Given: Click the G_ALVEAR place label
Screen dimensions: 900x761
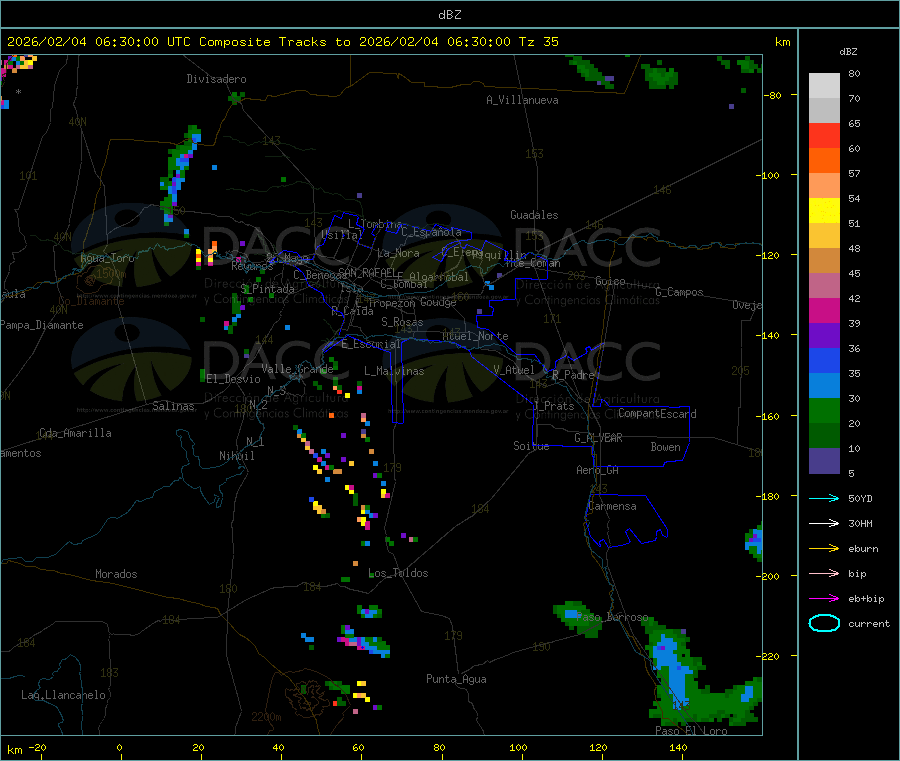Looking at the screenshot, I should (x=599, y=438).
